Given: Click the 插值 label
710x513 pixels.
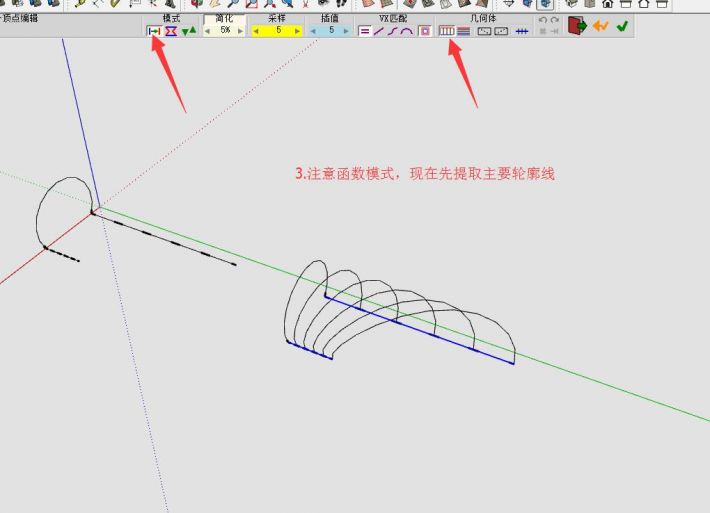Looking at the screenshot, I should pyautogui.click(x=330, y=19).
